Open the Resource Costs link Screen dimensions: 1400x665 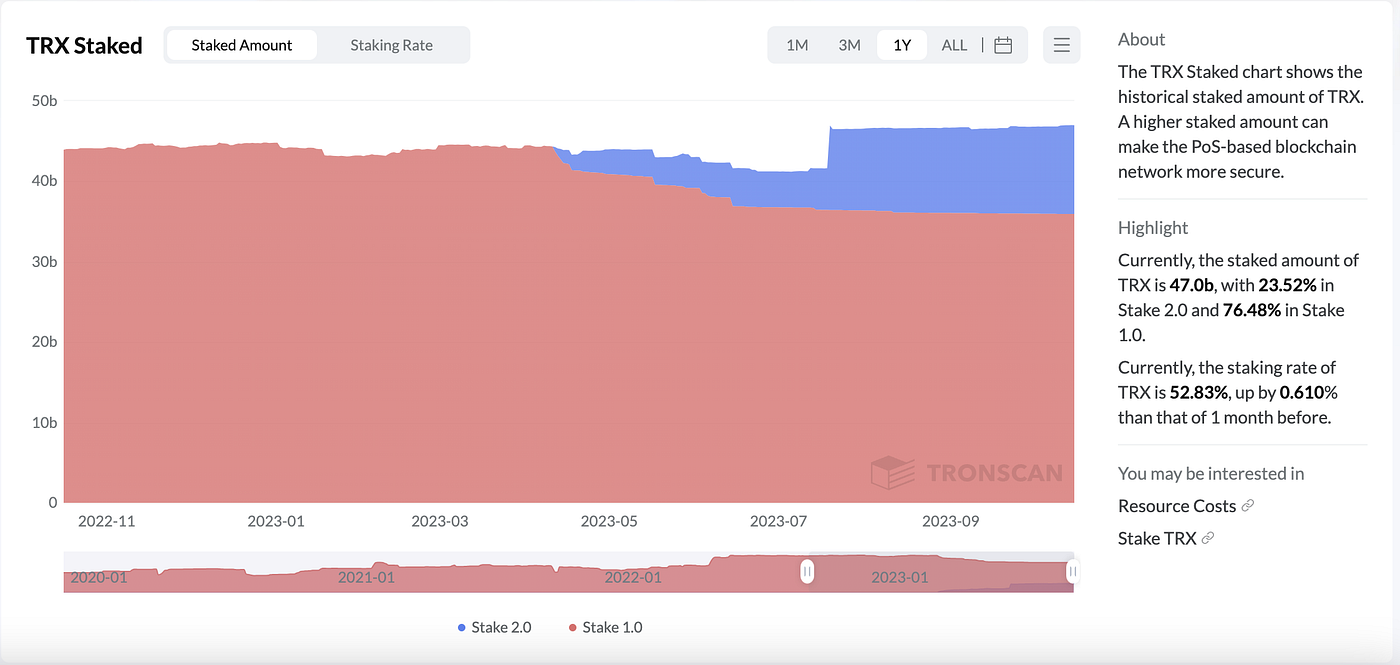point(1177,506)
